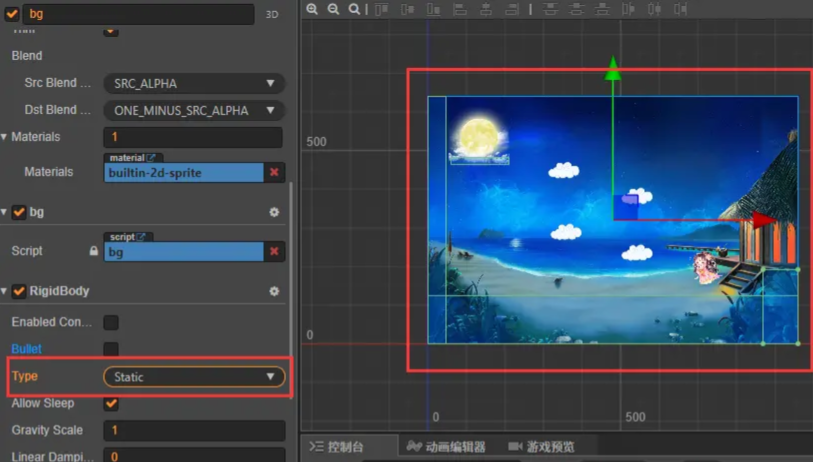Align selected nodes to horizontal center
This screenshot has height=462, width=813.
click(x=486, y=9)
